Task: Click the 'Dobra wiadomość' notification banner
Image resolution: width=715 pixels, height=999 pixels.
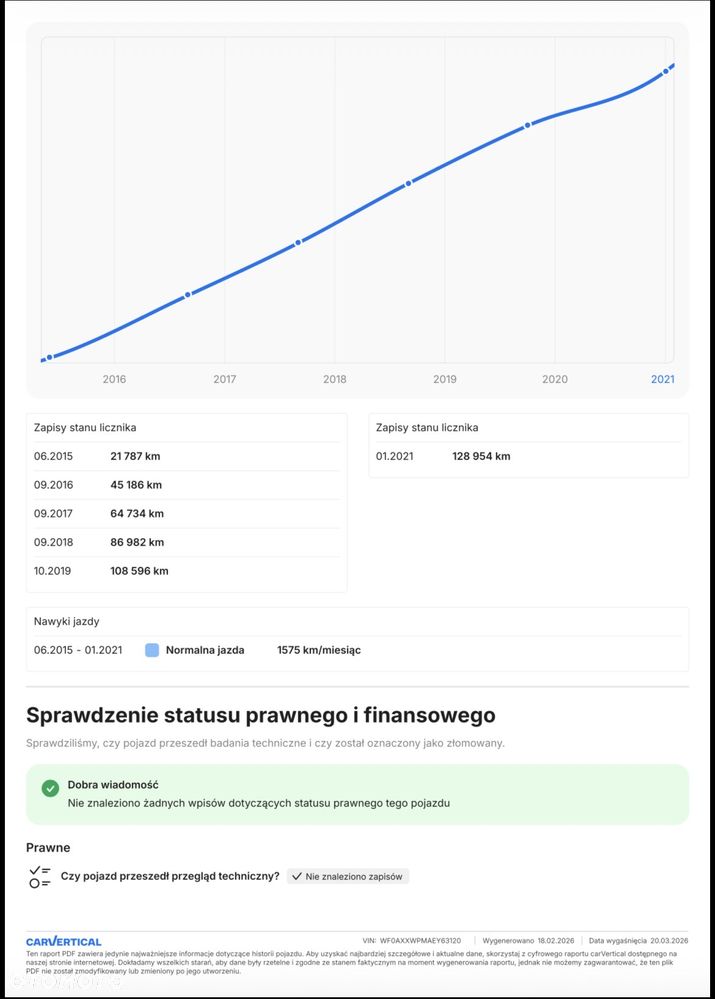Action: point(357,794)
